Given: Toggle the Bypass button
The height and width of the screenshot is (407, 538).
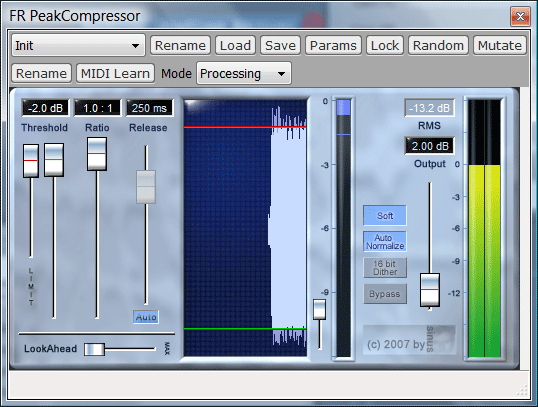Looking at the screenshot, I should [x=385, y=294].
